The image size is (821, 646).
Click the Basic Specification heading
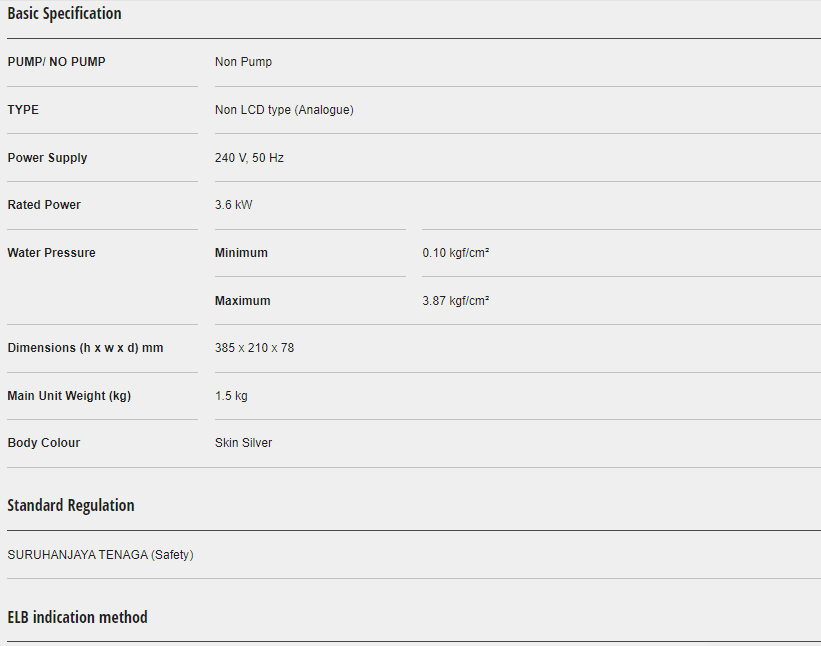pyautogui.click(x=64, y=14)
